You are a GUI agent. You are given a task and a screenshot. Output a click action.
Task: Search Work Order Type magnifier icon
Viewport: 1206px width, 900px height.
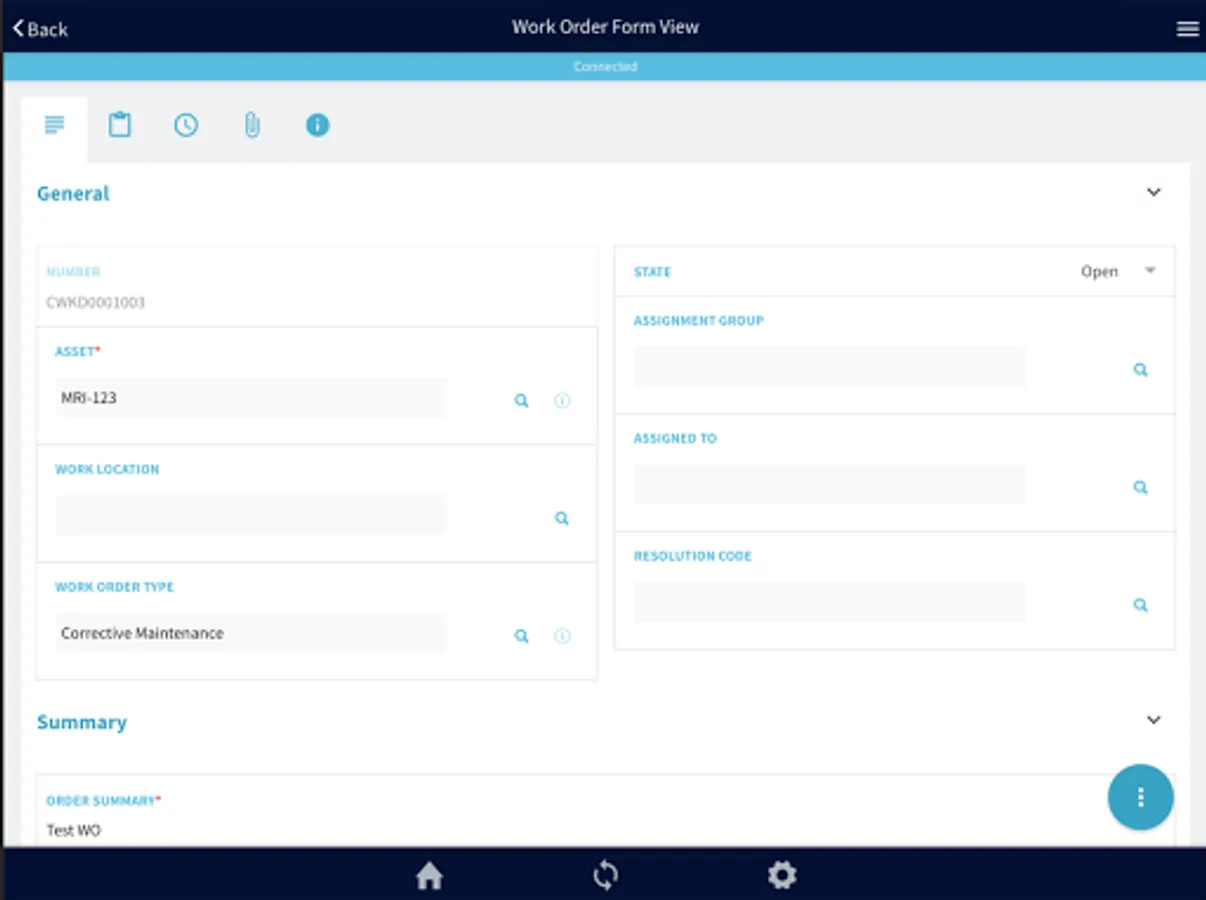[521, 636]
